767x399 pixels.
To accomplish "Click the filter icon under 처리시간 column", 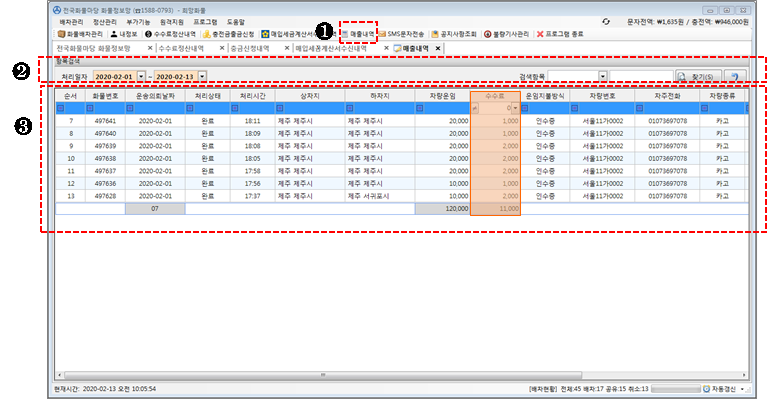I will click(235, 108).
